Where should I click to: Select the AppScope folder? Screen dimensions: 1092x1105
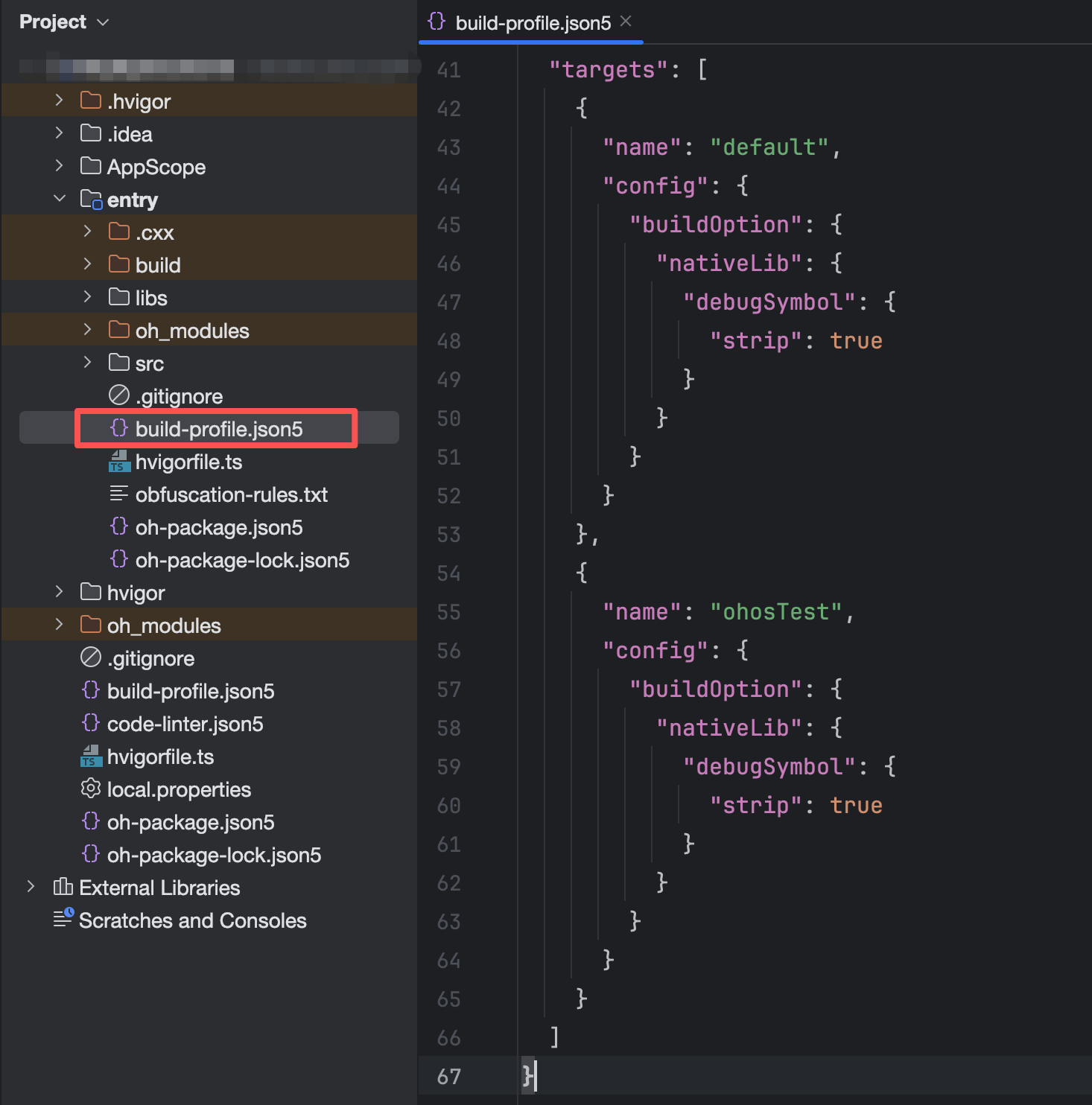156,167
